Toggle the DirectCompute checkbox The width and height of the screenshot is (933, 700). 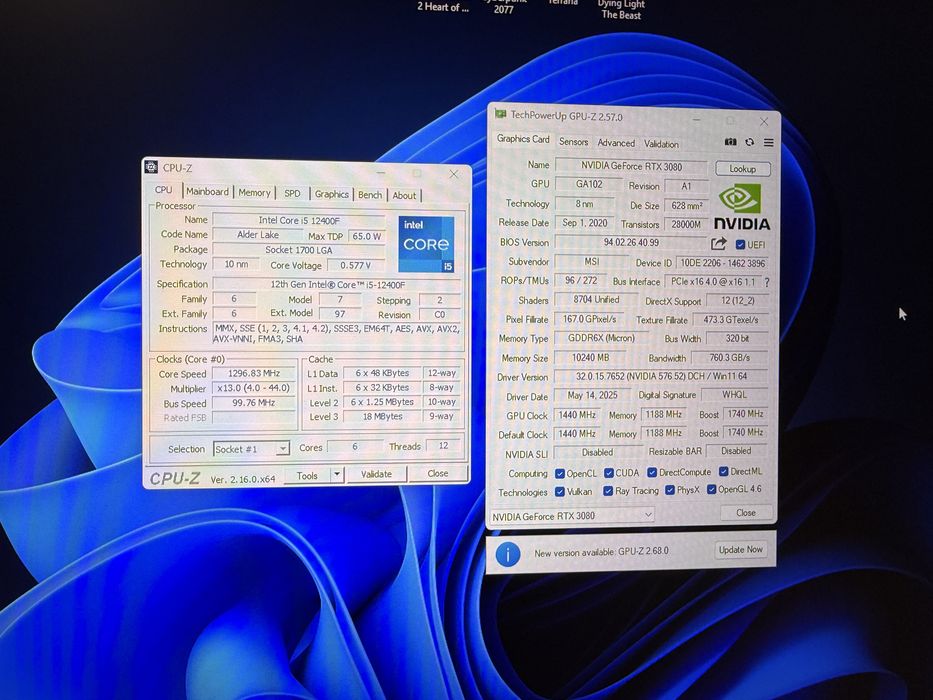tap(652, 472)
